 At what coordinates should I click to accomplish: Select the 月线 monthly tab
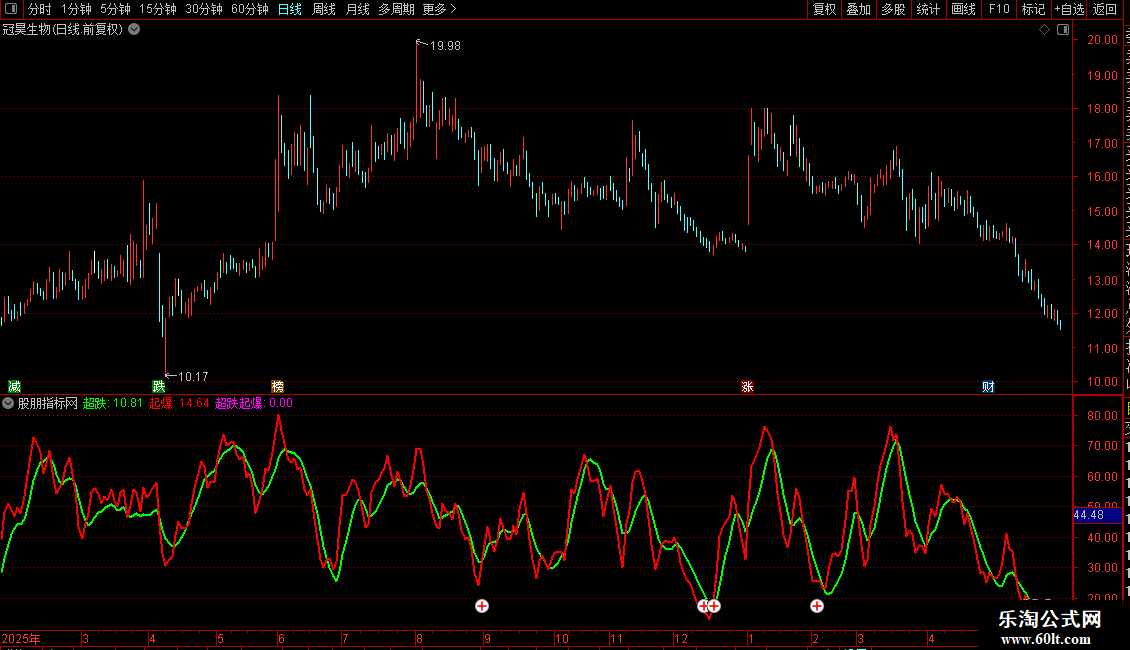point(357,9)
